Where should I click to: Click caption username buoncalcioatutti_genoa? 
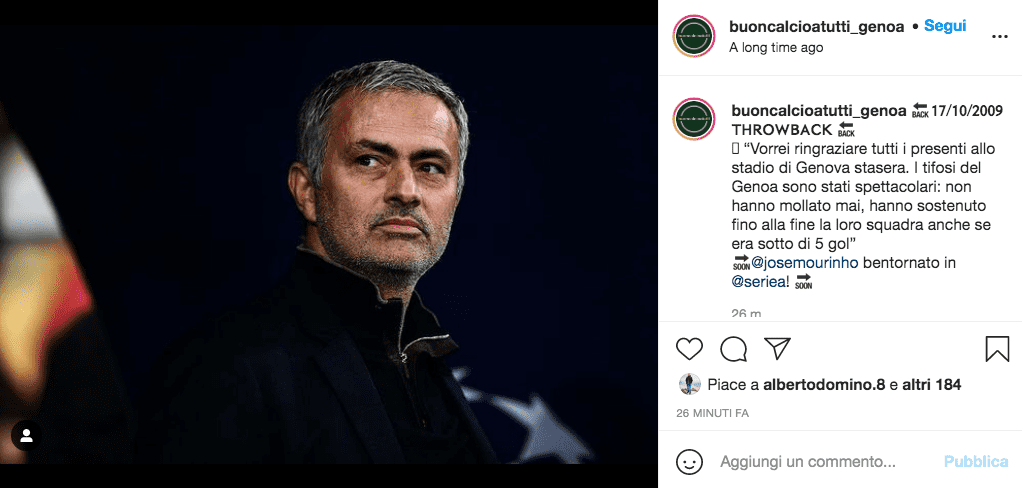pyautogui.click(x=818, y=110)
